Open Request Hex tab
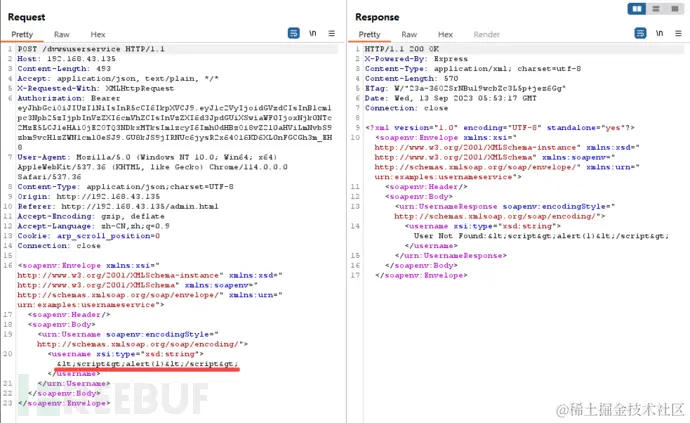Image resolution: width=690 pixels, height=423 pixels. click(98, 34)
